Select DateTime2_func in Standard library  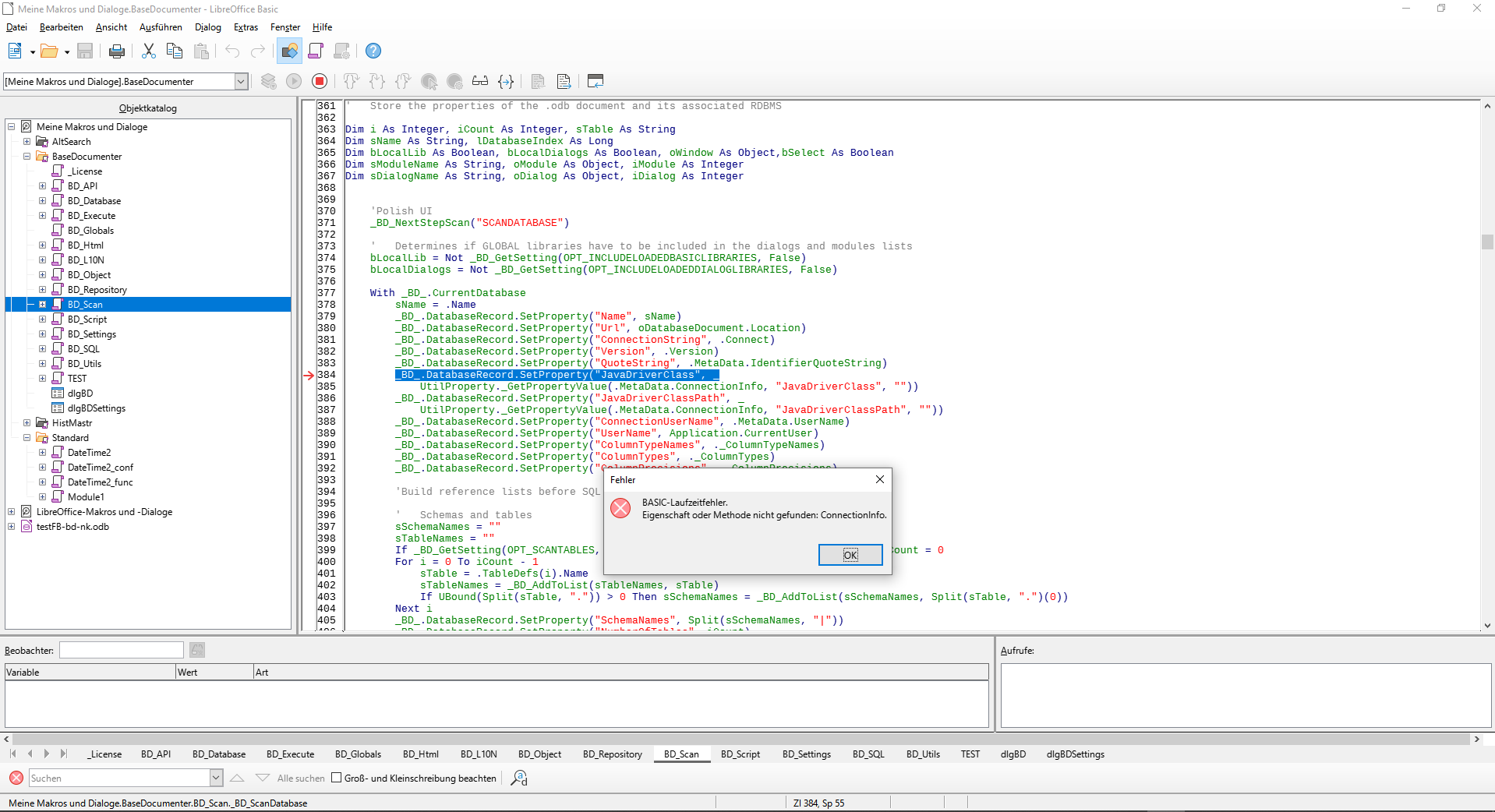pos(101,482)
